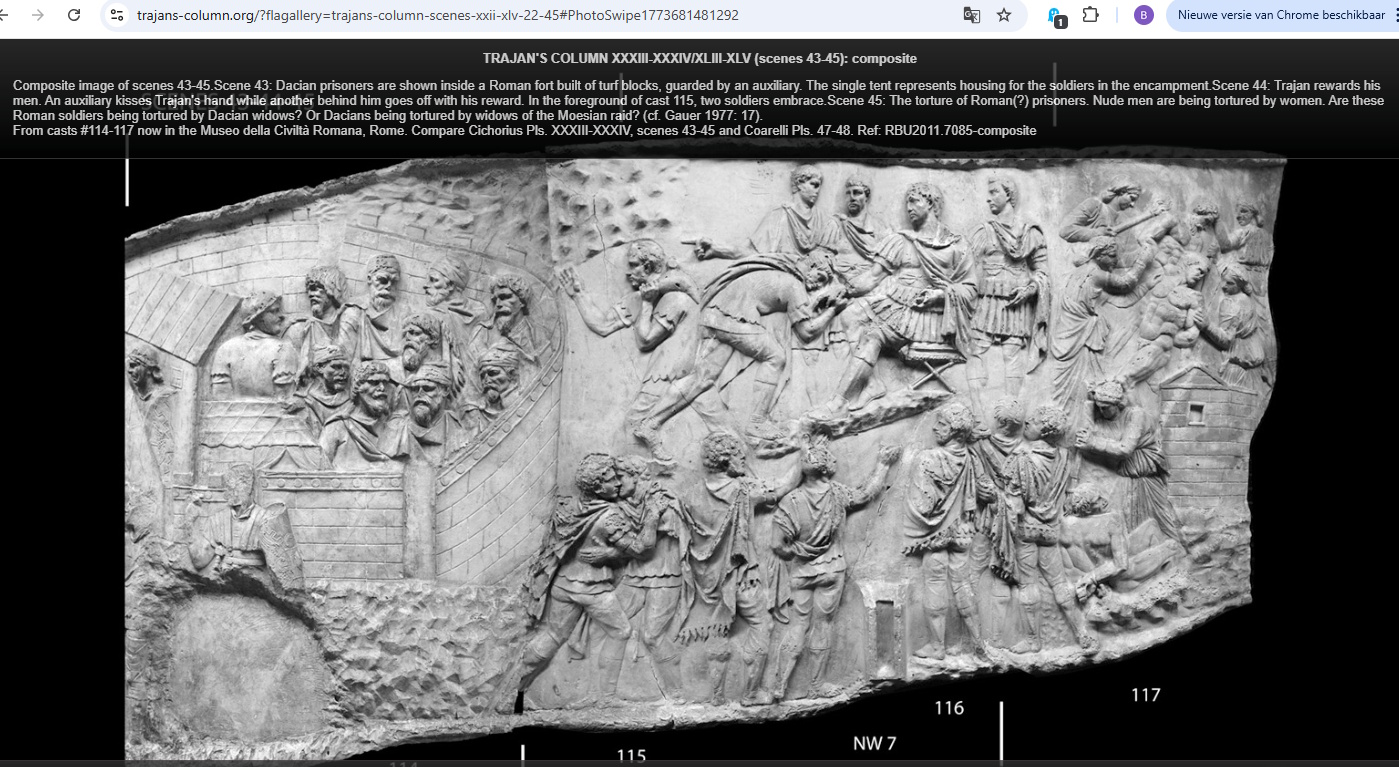
Task: Open the Extensions puzzle piece menu
Action: (1091, 15)
